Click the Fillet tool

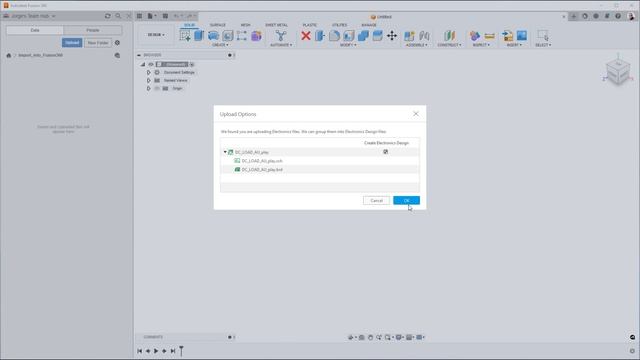[x=334, y=36]
